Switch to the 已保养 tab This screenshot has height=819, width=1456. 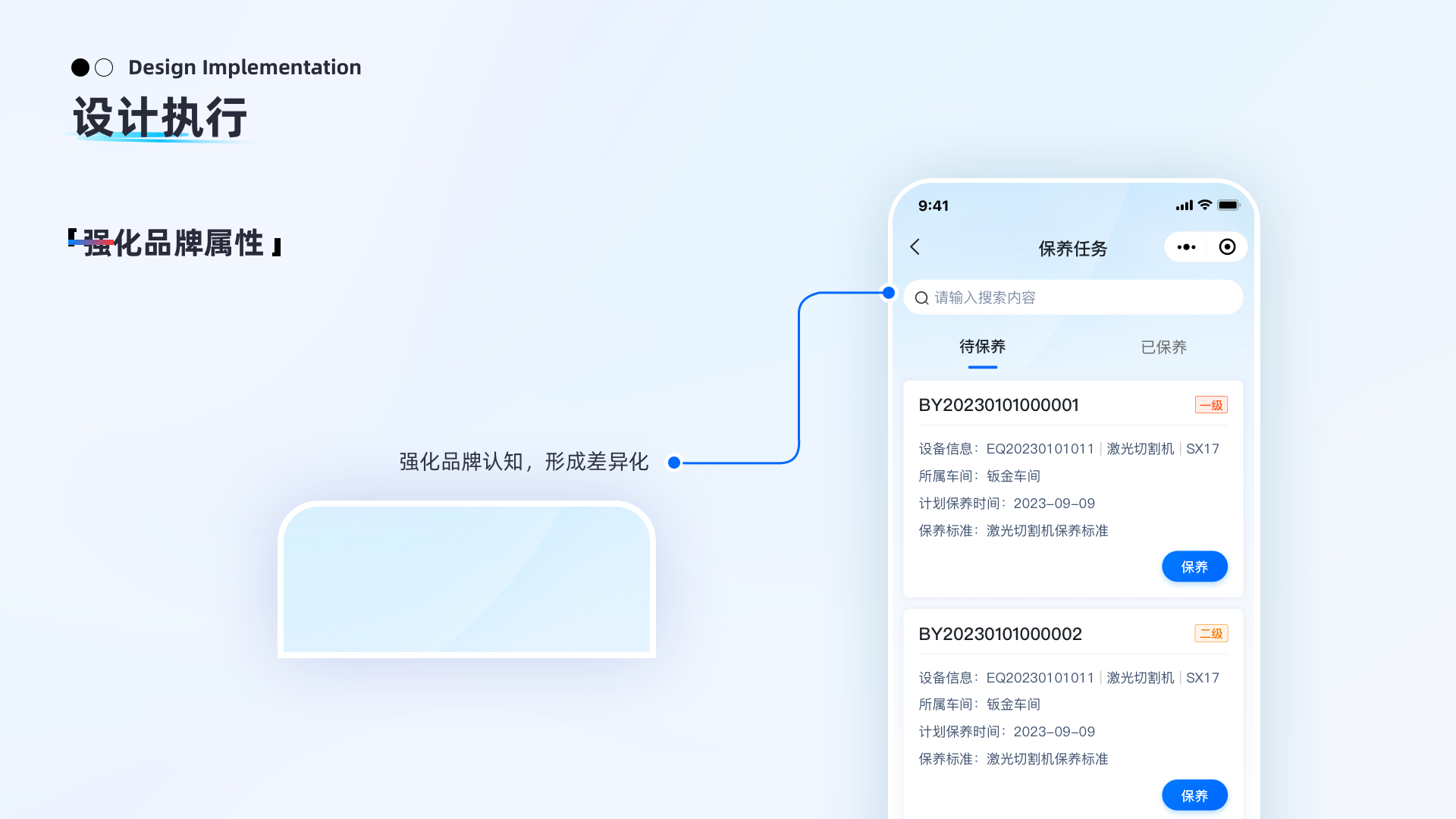[x=1163, y=347]
